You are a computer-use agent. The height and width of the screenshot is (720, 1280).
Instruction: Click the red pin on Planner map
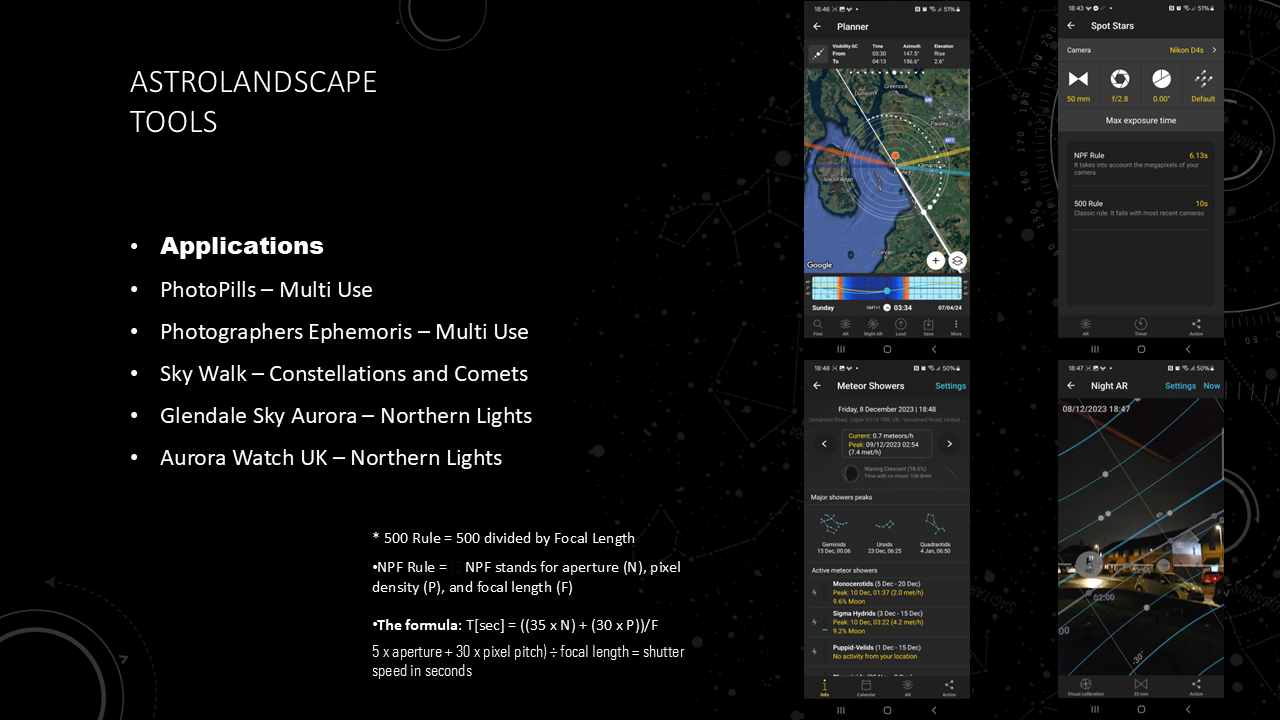(x=895, y=156)
